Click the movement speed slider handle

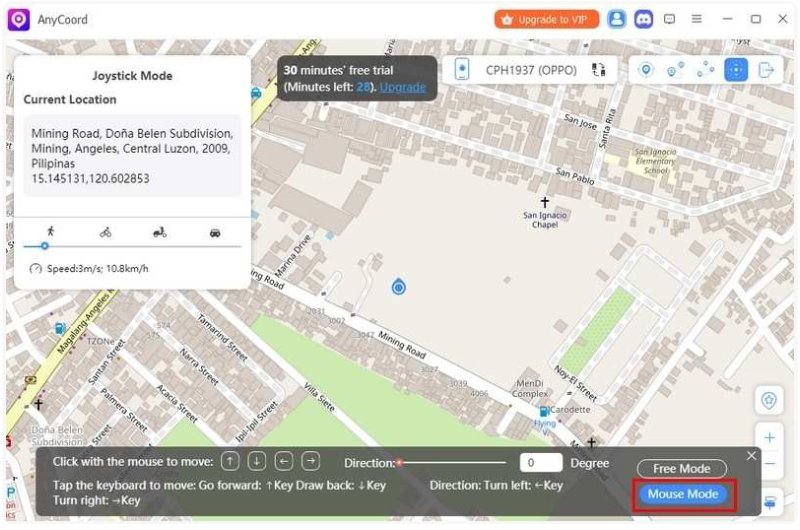pyautogui.click(x=45, y=246)
